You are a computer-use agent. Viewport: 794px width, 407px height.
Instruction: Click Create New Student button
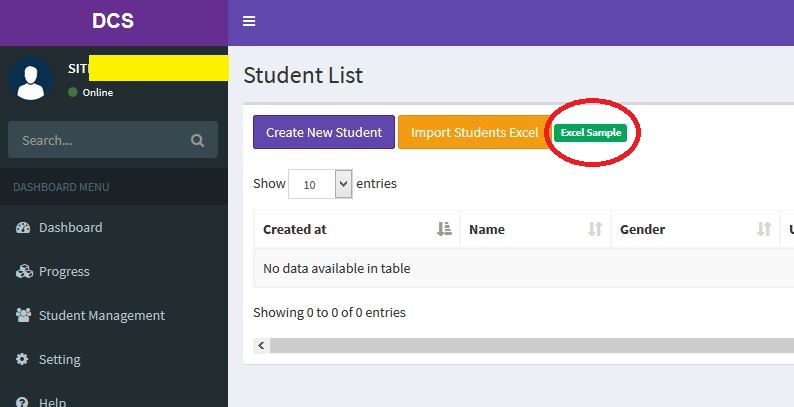point(324,133)
